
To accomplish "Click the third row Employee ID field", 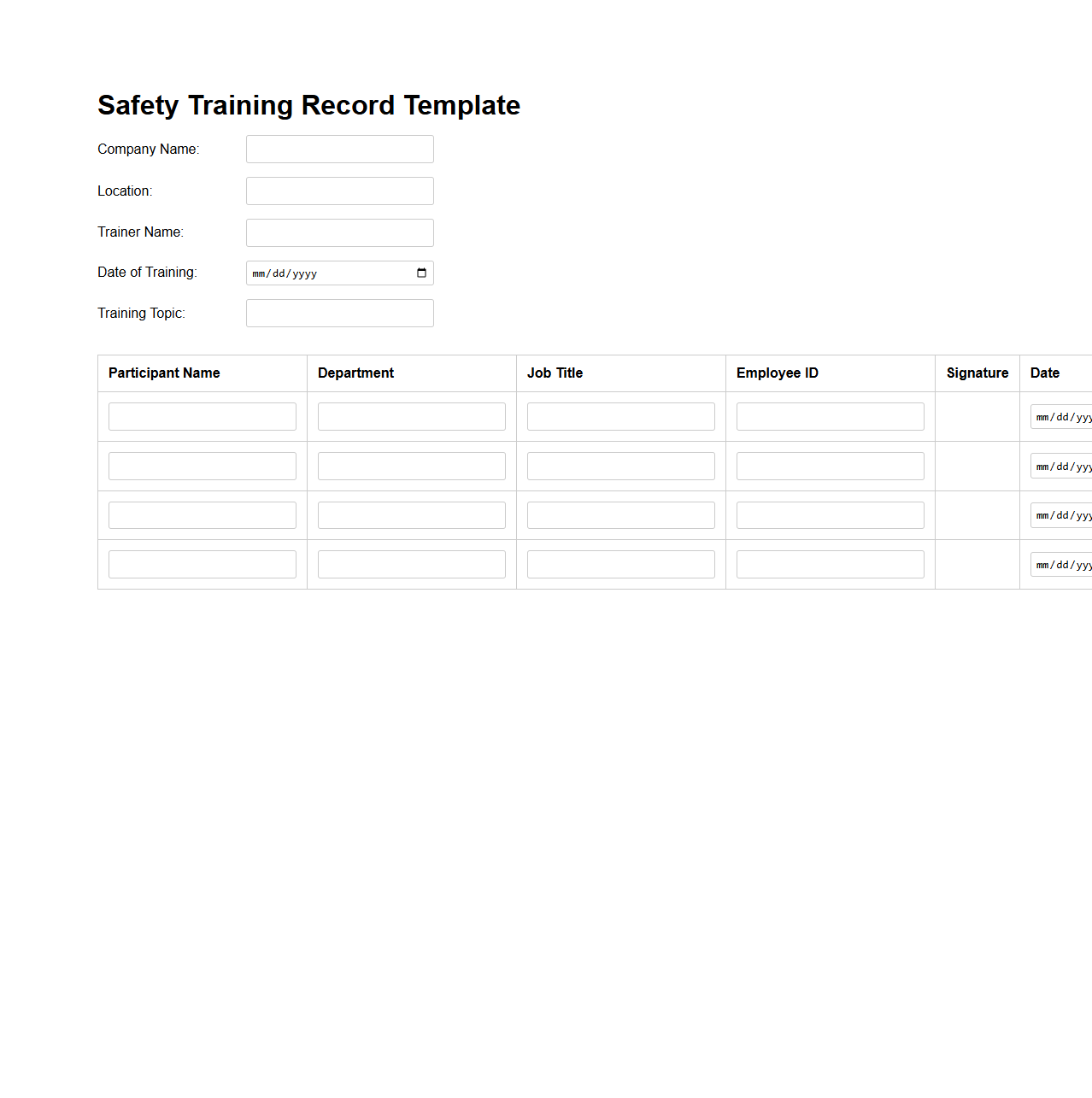I will pyautogui.click(x=830, y=514).
